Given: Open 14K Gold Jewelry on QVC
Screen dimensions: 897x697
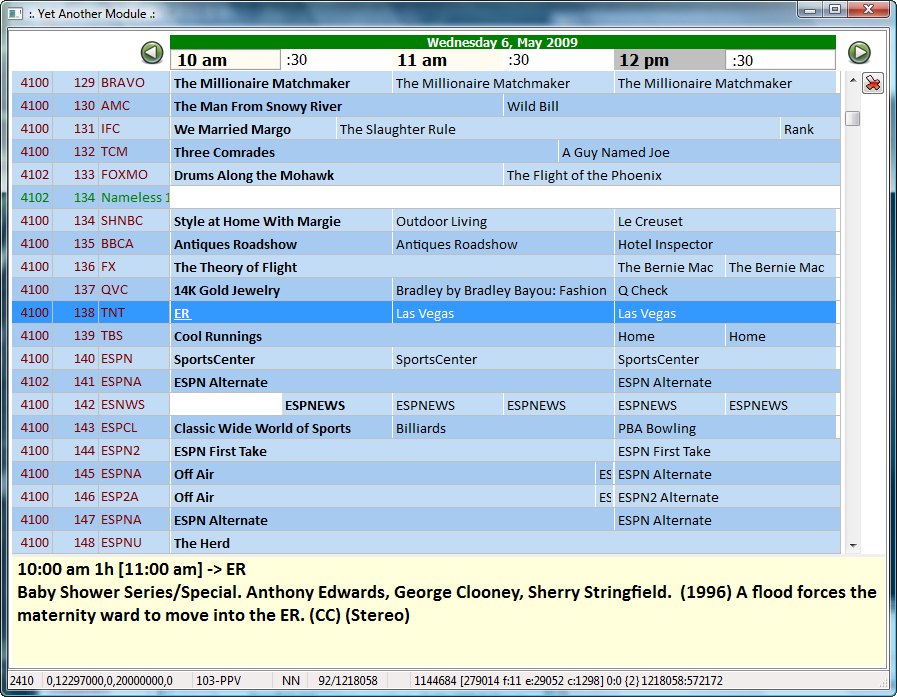Looking at the screenshot, I should (x=281, y=290).
